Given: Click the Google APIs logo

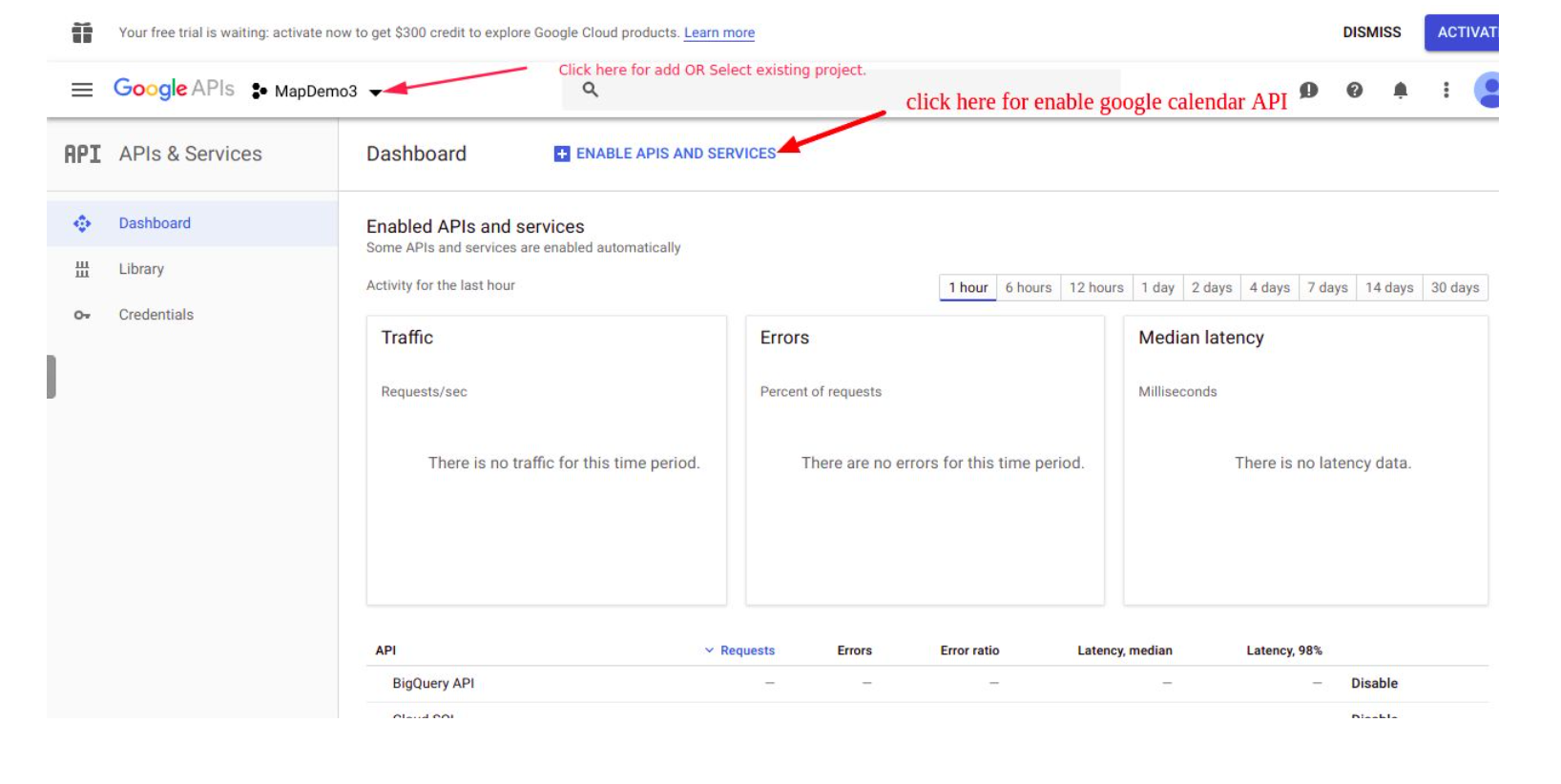Looking at the screenshot, I should [x=174, y=89].
